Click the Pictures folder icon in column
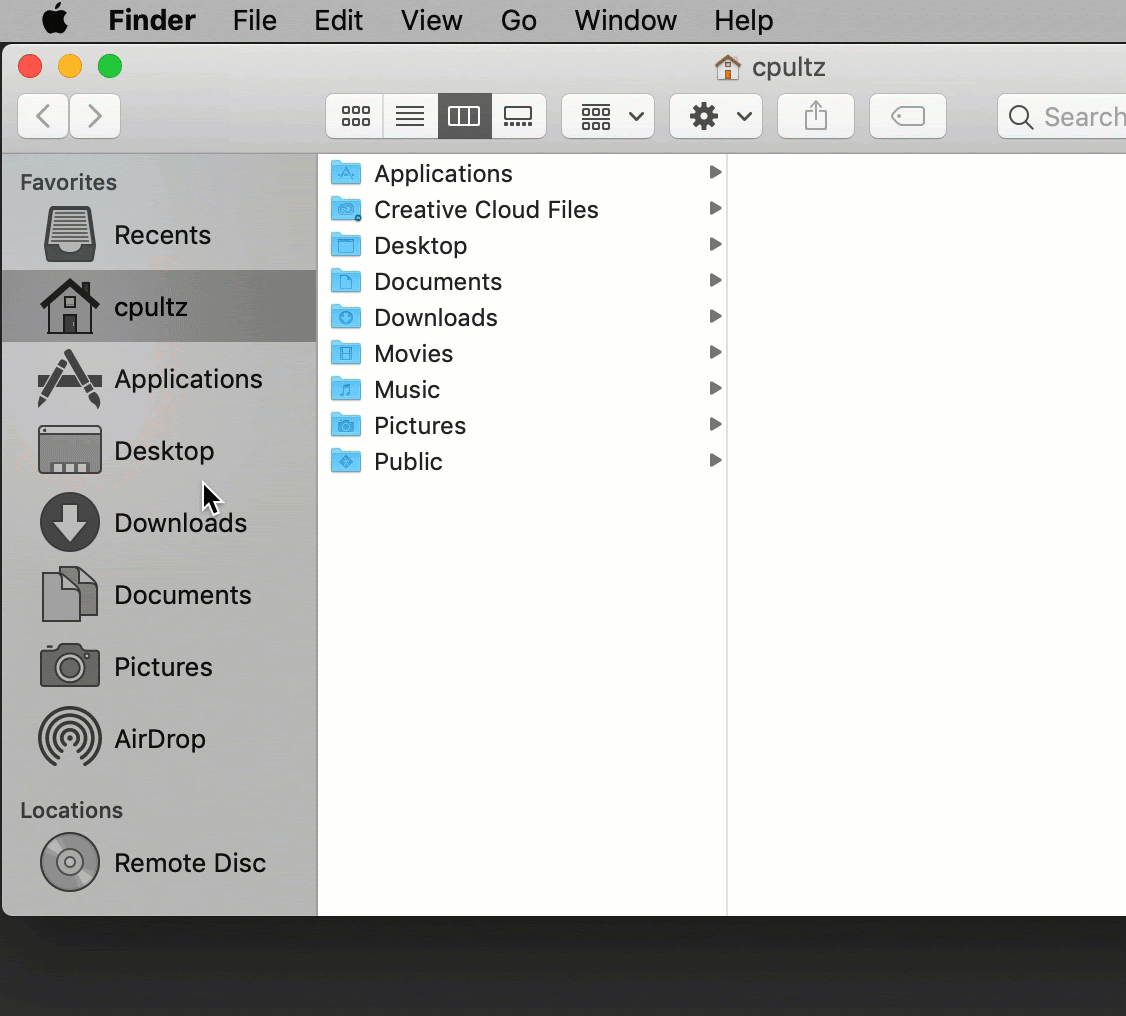The image size is (1126, 1016). [345, 424]
